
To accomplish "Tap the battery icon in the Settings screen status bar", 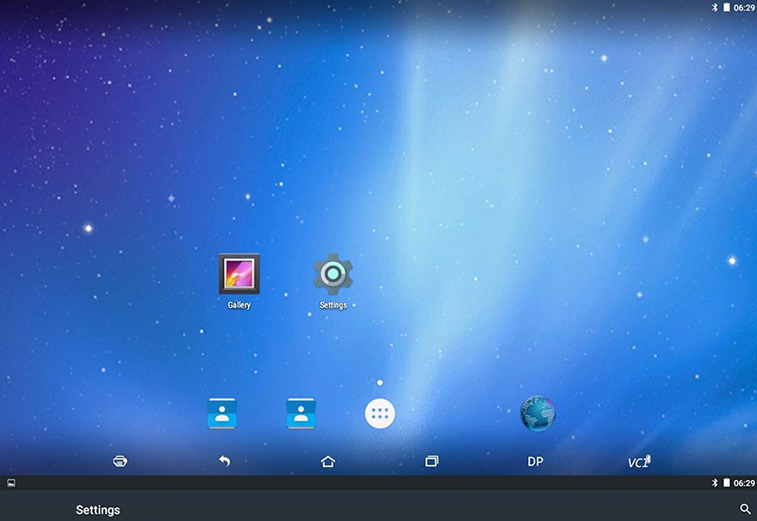I will click(x=726, y=482).
